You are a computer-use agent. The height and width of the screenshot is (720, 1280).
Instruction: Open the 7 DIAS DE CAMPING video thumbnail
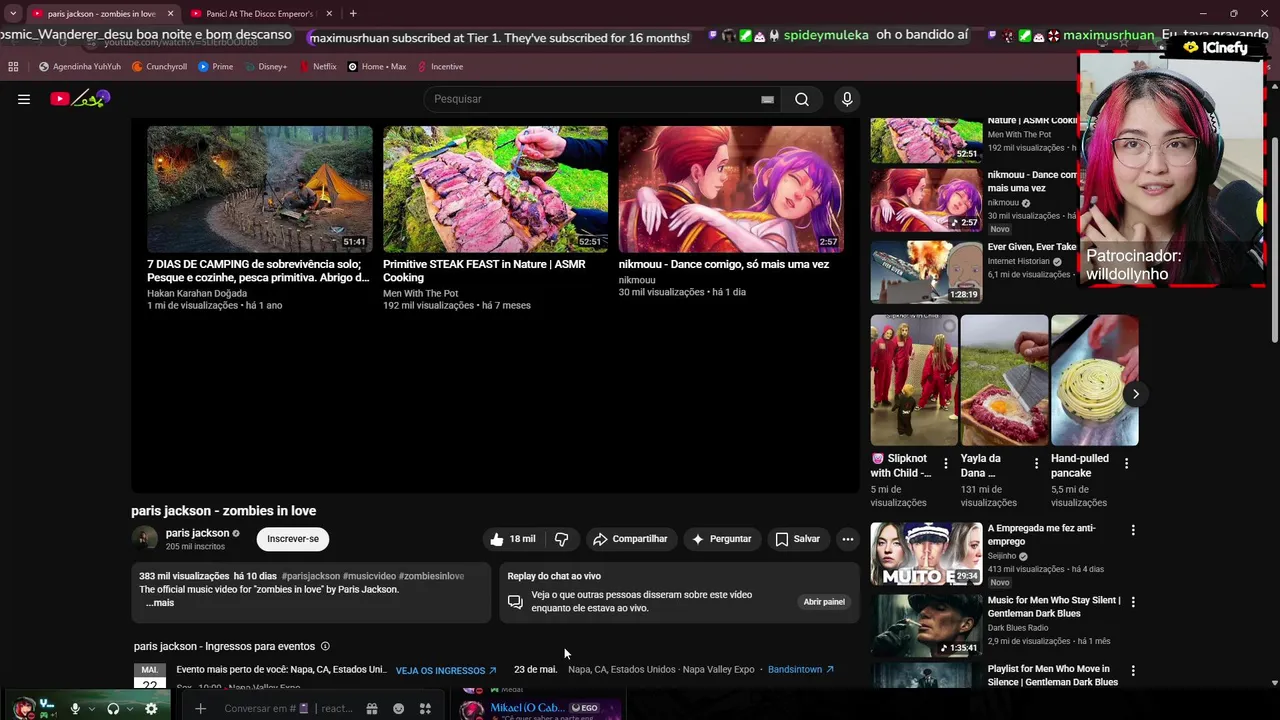click(x=260, y=189)
